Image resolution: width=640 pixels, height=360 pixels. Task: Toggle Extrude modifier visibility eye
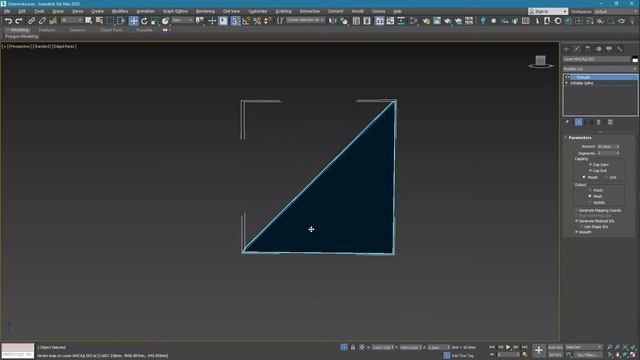pos(567,77)
